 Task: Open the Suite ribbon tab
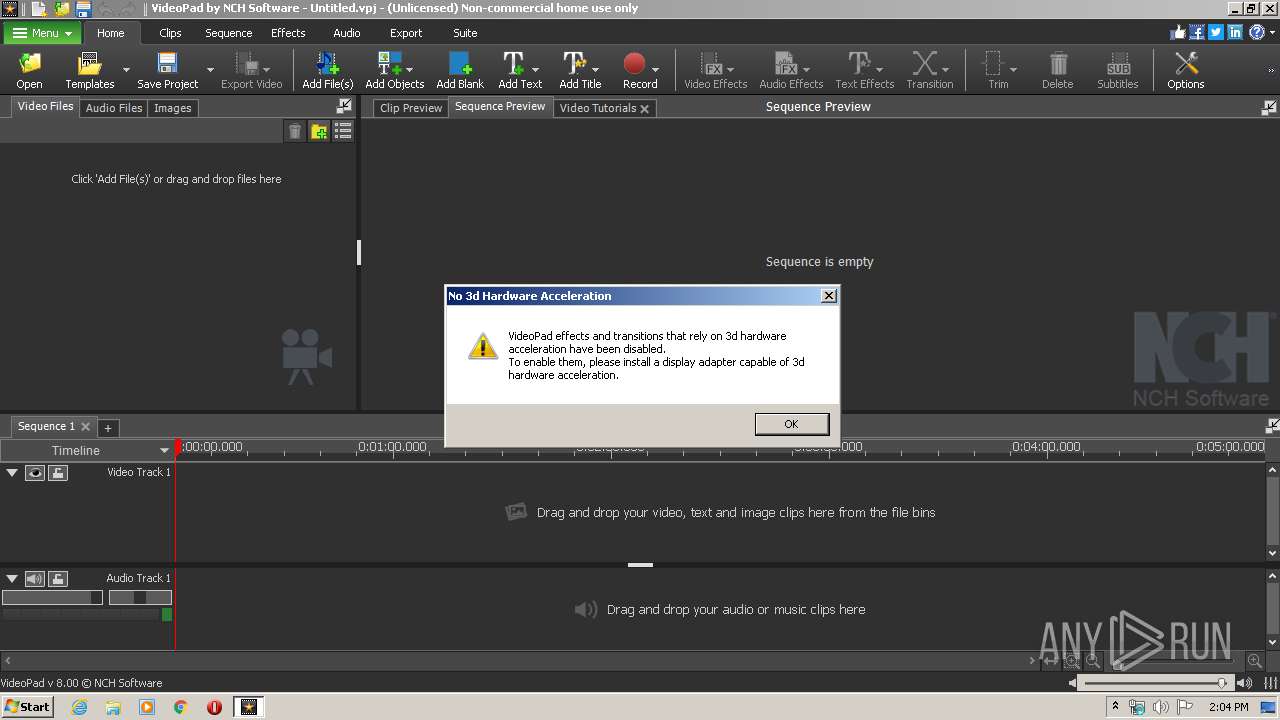point(465,33)
